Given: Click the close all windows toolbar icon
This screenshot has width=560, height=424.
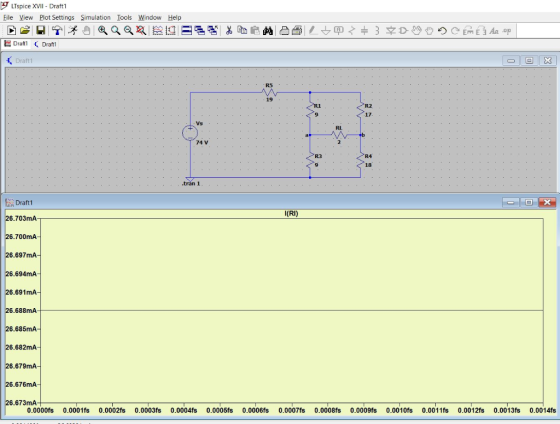Looking at the screenshot, I should (x=212, y=31).
